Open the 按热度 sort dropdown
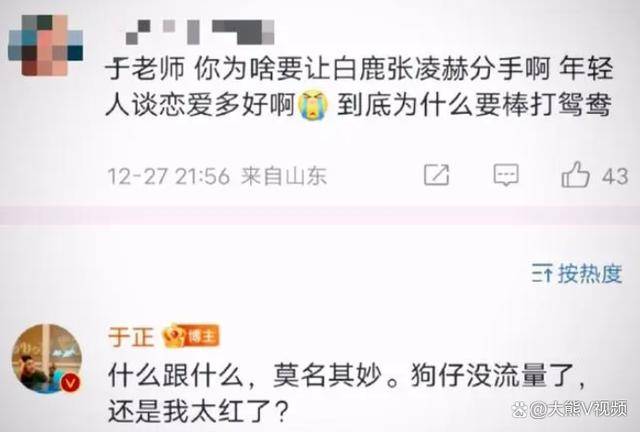Image resolution: width=640 pixels, height=432 pixels. click(577, 274)
